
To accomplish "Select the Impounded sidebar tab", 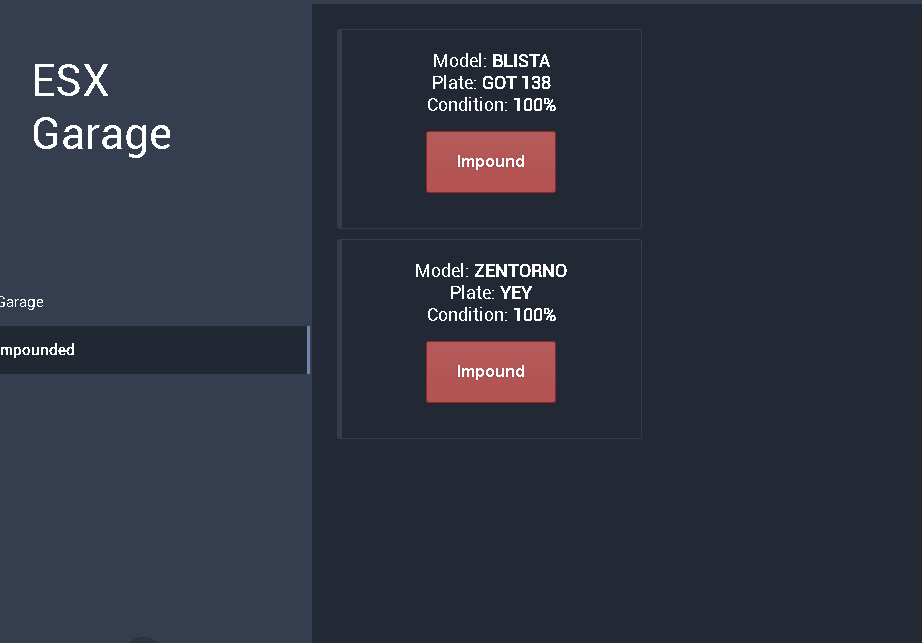I will 38,350.
